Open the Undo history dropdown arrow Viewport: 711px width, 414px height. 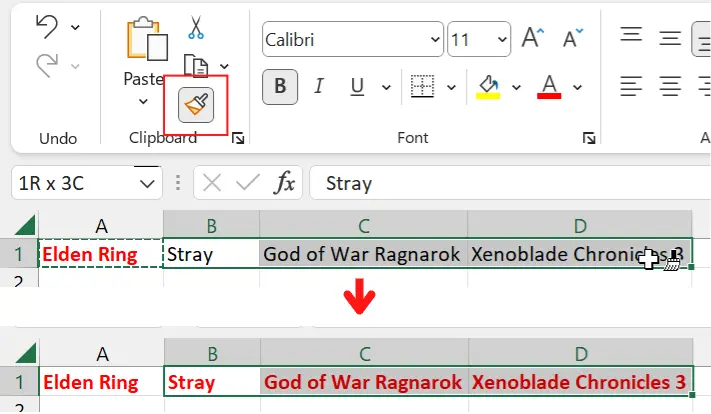coord(75,28)
